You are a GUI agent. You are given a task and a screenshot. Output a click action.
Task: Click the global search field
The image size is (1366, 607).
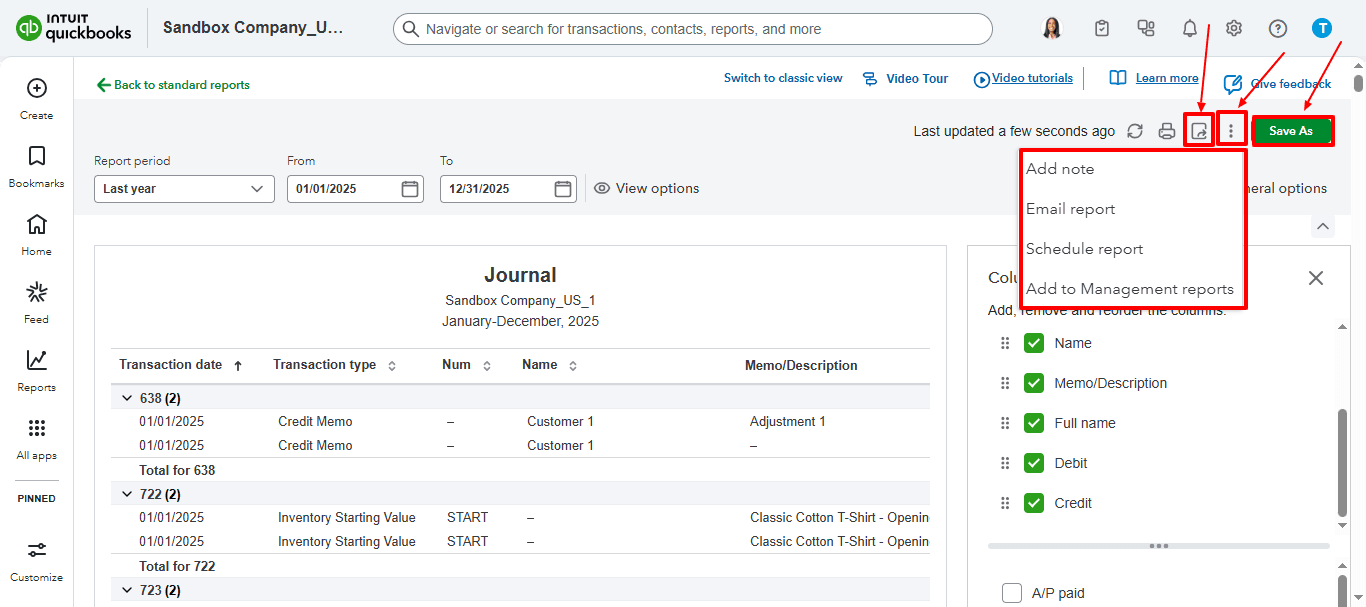tap(692, 29)
